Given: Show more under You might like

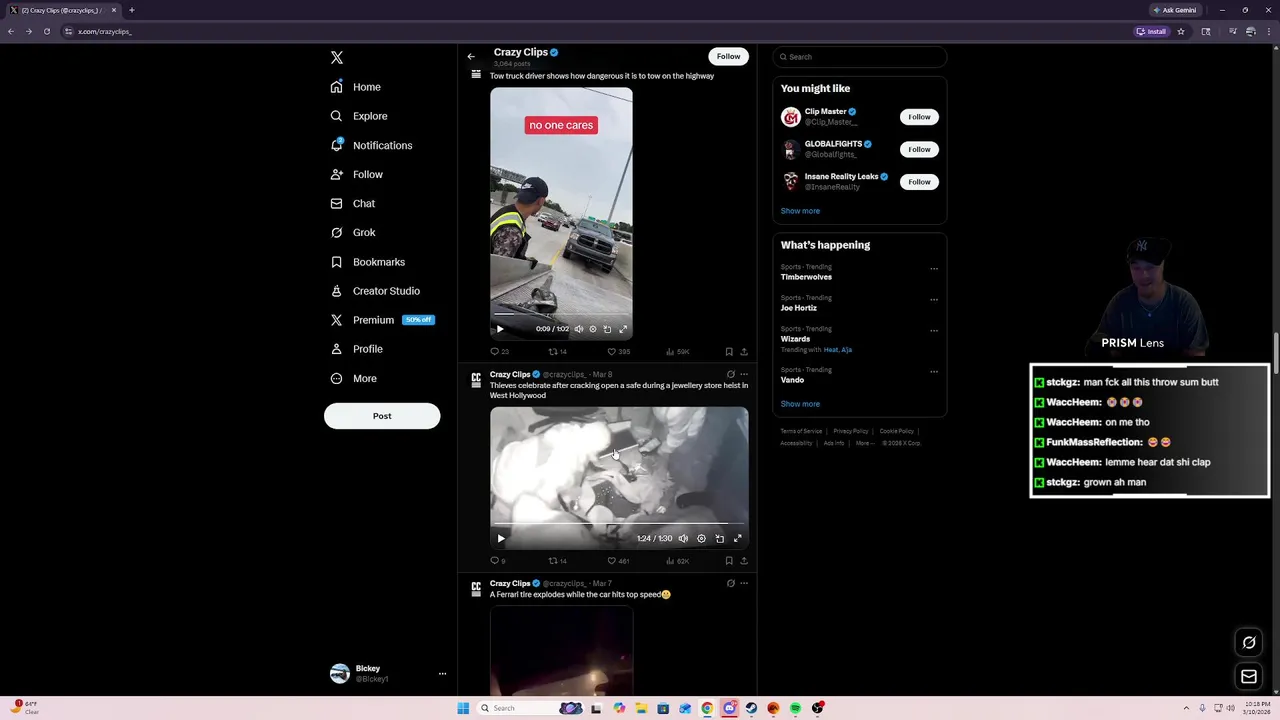Looking at the screenshot, I should [x=800, y=211].
